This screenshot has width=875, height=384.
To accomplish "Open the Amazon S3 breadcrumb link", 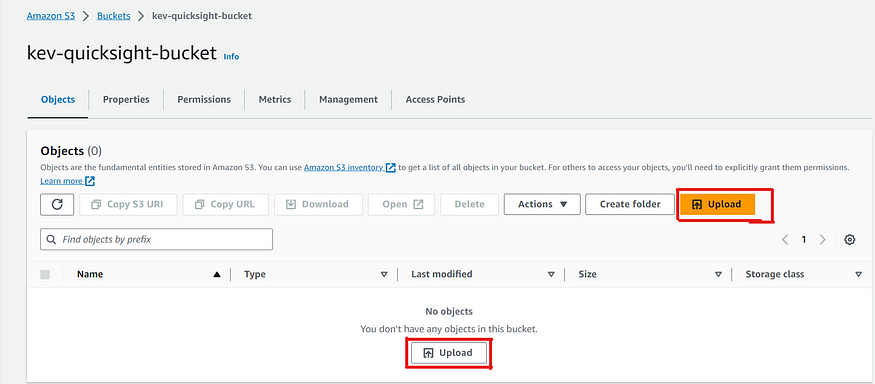I will (51, 16).
